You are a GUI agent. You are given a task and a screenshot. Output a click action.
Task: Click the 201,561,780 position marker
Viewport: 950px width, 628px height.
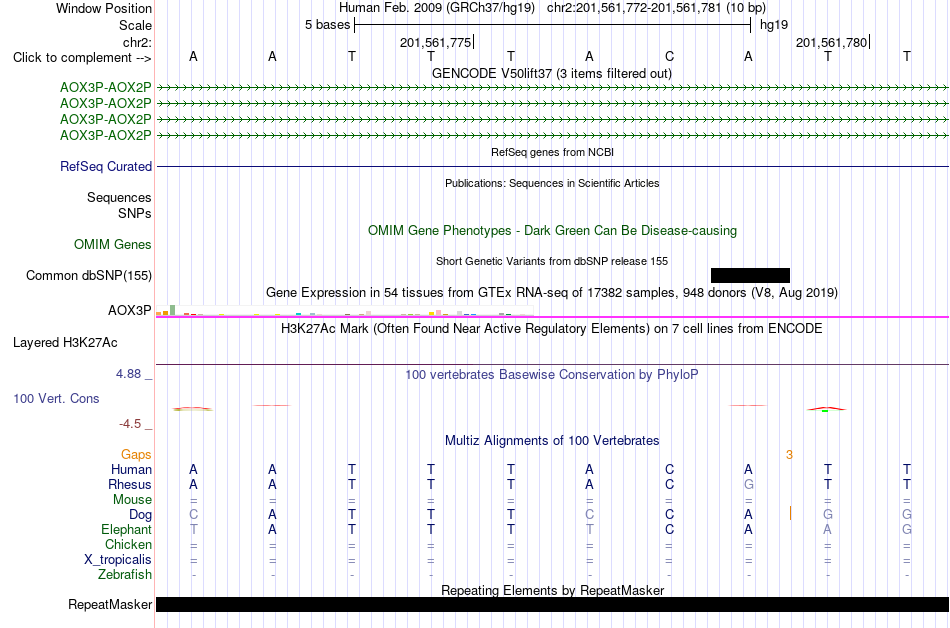click(x=832, y=42)
